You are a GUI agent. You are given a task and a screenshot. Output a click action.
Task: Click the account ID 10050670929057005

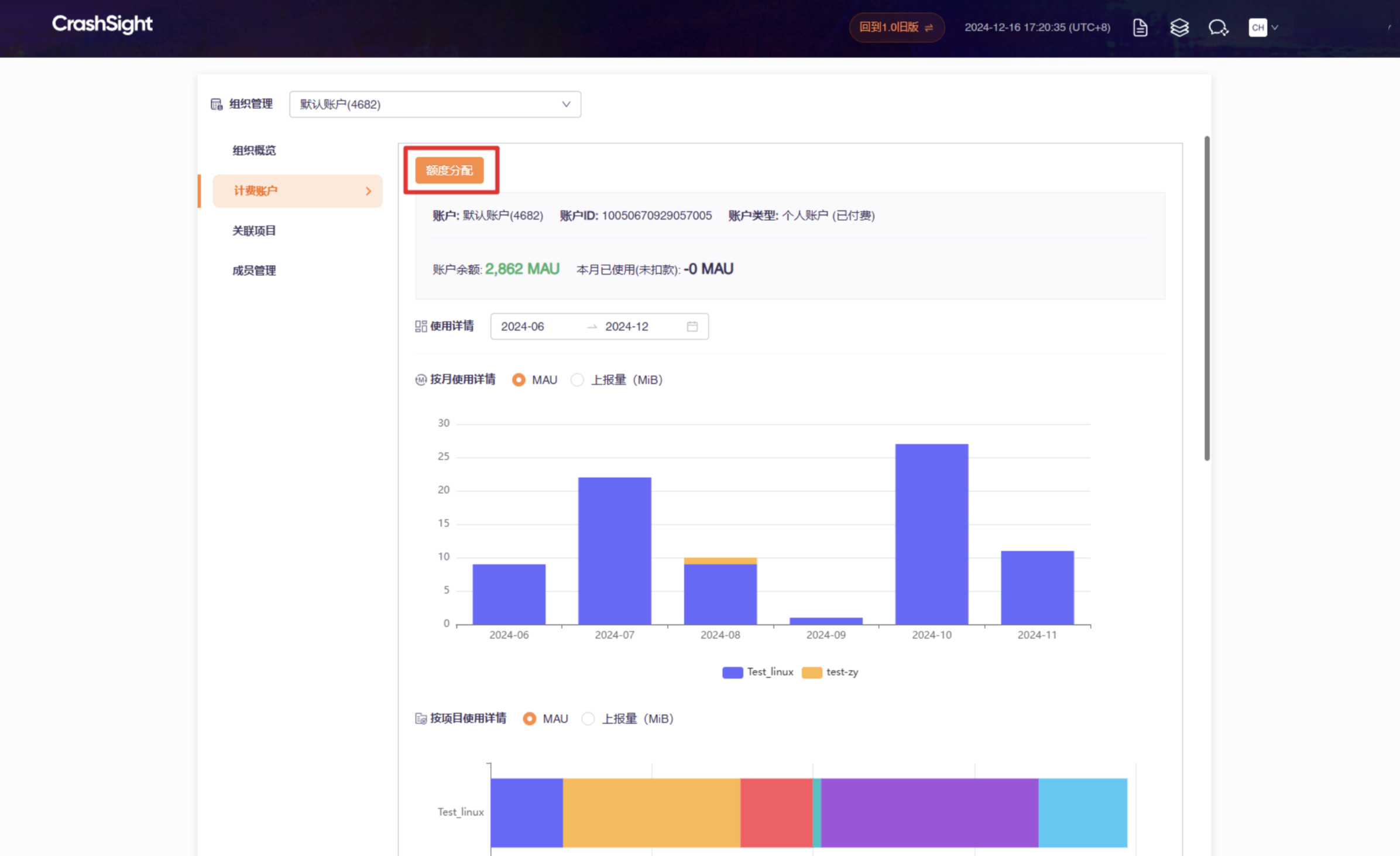pos(657,215)
